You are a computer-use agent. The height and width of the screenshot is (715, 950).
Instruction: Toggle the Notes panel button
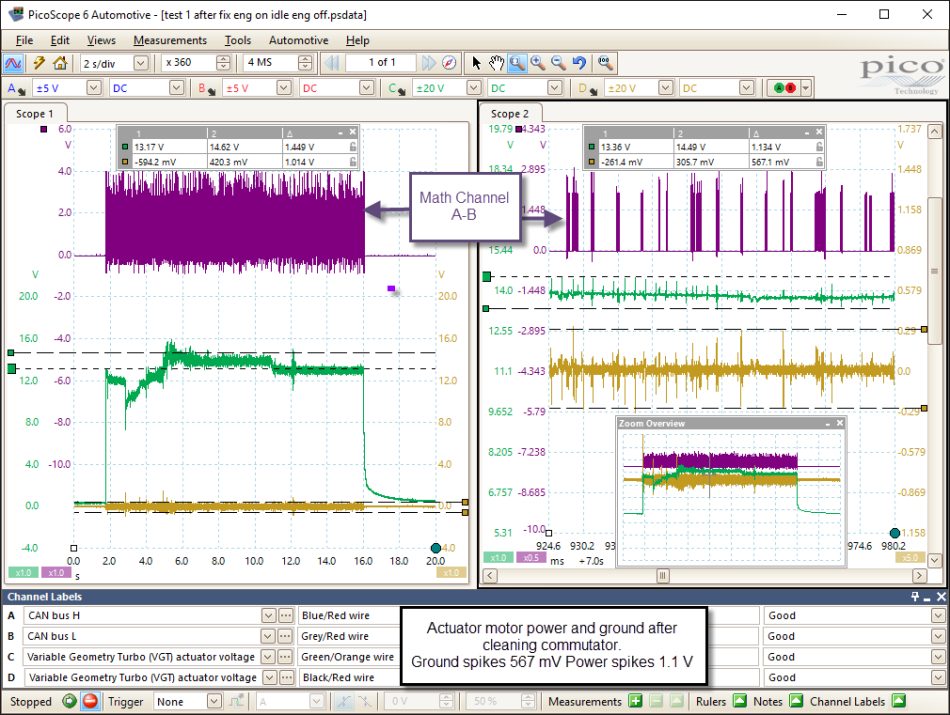tap(796, 701)
